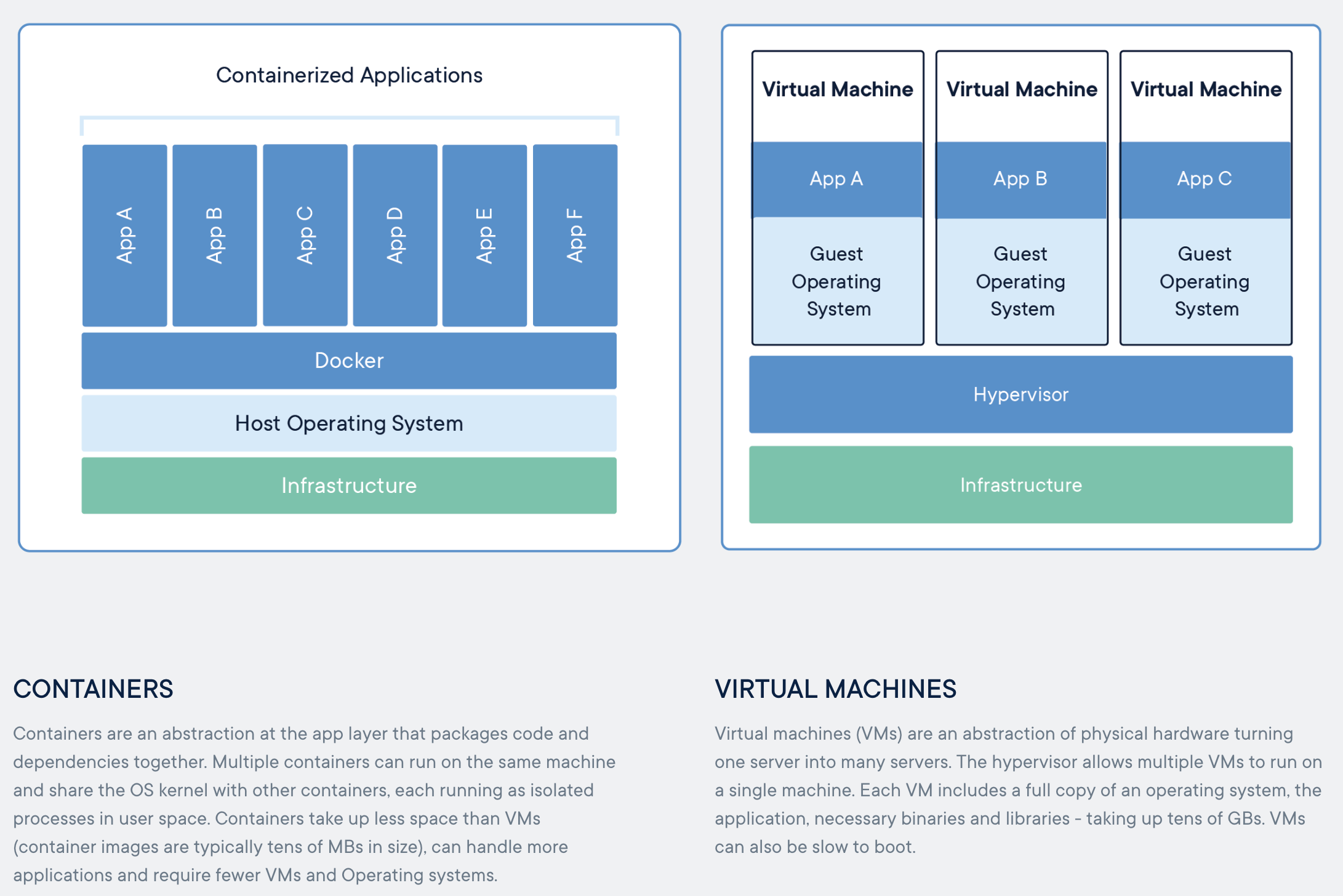
Task: Click the App E container block
Action: point(485,235)
